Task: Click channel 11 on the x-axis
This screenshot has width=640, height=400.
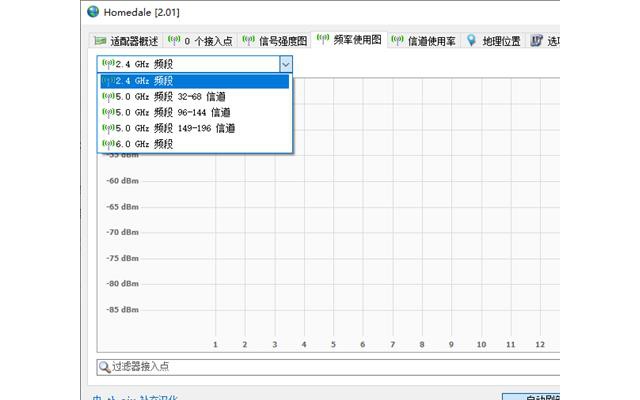Action: [x=511, y=344]
